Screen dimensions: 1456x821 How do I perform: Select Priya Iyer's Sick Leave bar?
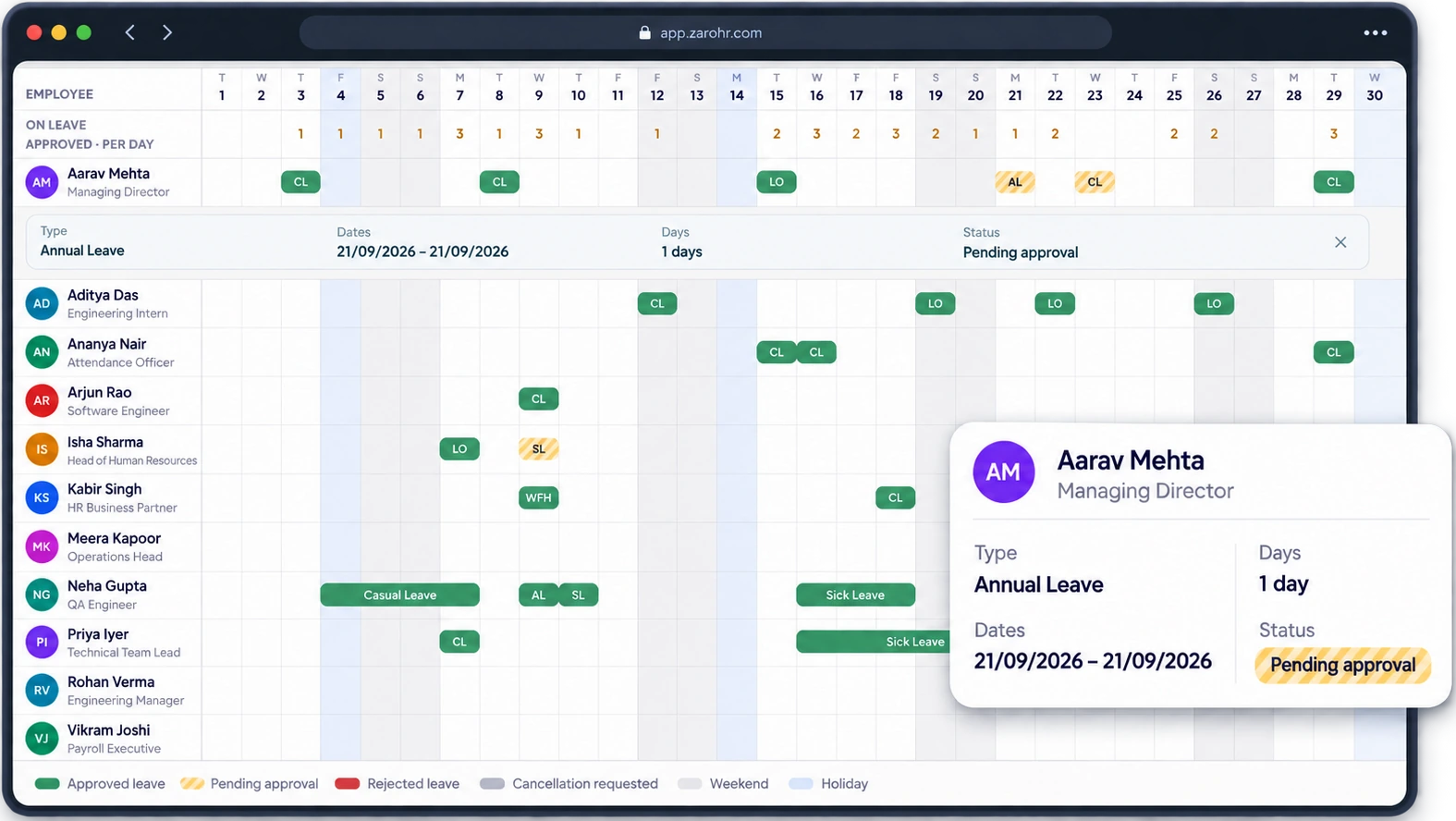click(873, 642)
